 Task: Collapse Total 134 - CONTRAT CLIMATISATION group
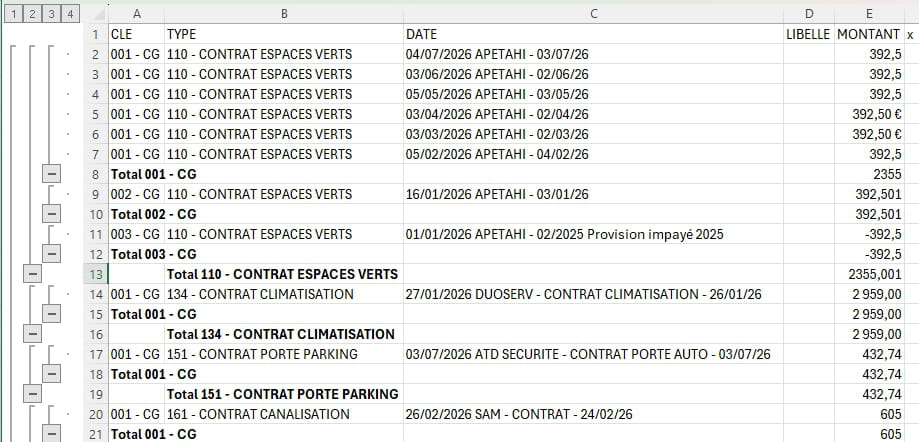[x=32, y=334]
